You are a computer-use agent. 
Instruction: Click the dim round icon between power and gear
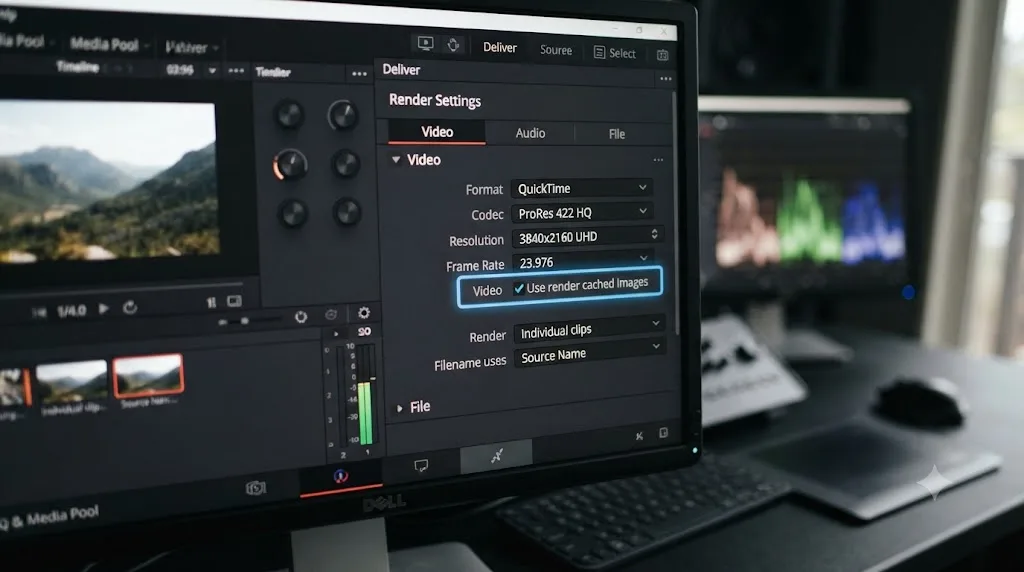(x=331, y=315)
